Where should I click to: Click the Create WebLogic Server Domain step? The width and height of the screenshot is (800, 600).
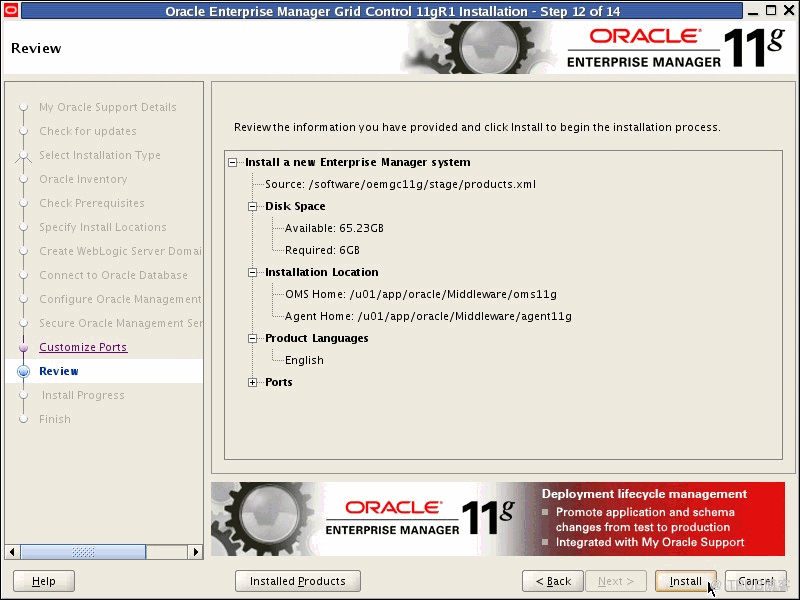tap(120, 251)
